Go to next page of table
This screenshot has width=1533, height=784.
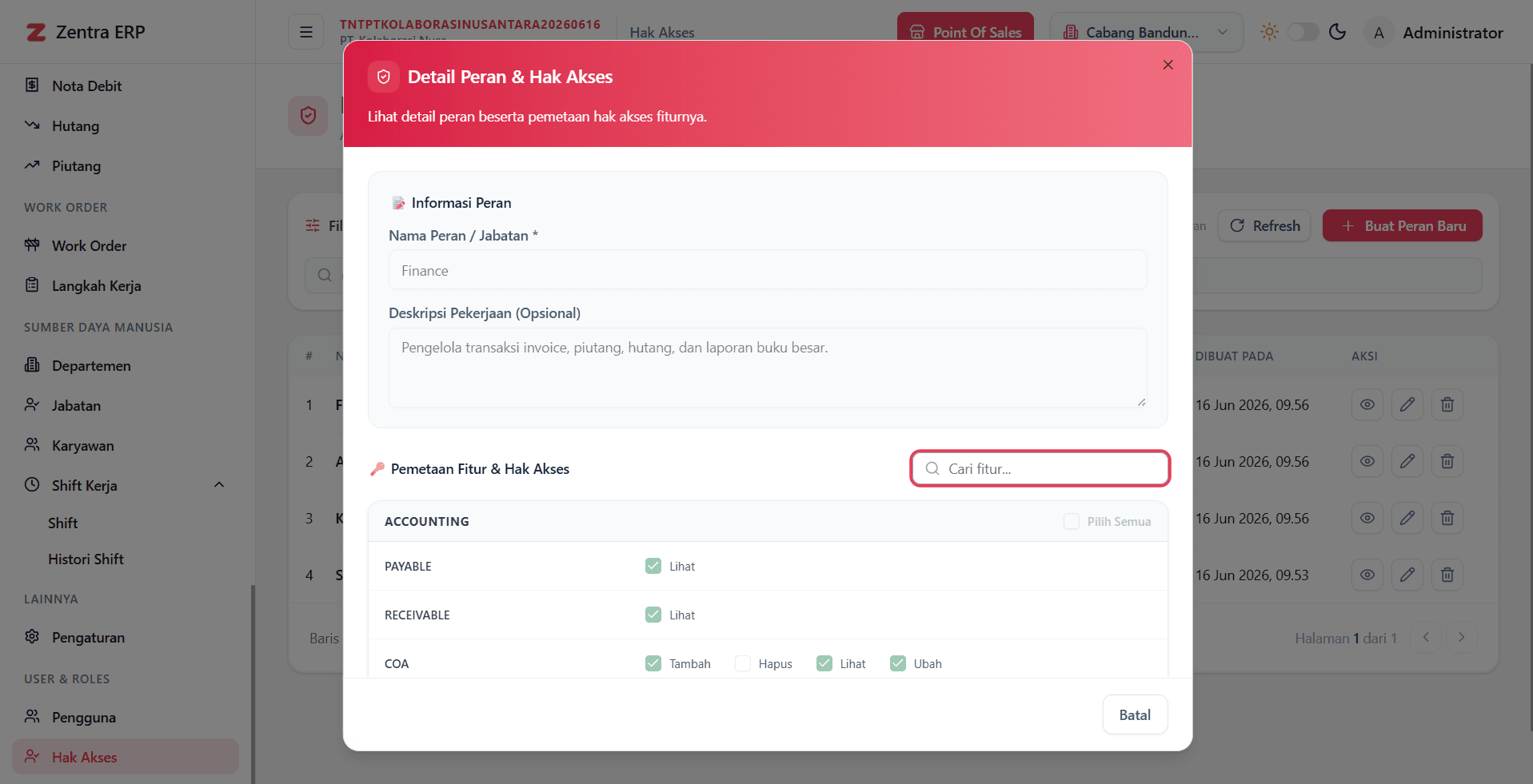pyautogui.click(x=1461, y=637)
